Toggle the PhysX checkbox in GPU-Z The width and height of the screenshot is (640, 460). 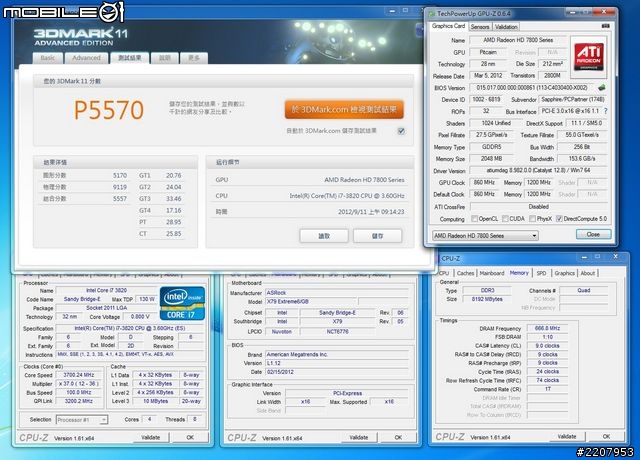[x=532, y=219]
